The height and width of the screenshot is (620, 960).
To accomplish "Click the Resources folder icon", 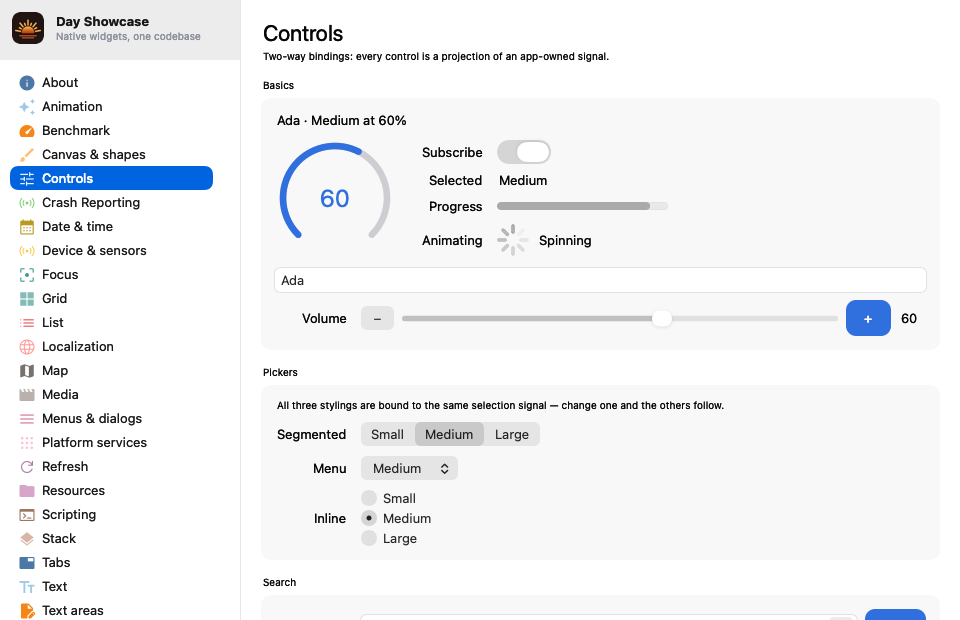I will (27, 491).
